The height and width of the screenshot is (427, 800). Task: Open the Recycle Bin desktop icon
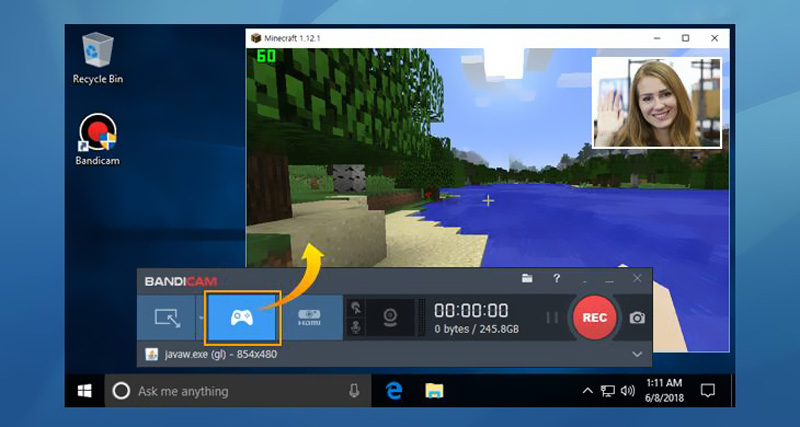point(98,58)
